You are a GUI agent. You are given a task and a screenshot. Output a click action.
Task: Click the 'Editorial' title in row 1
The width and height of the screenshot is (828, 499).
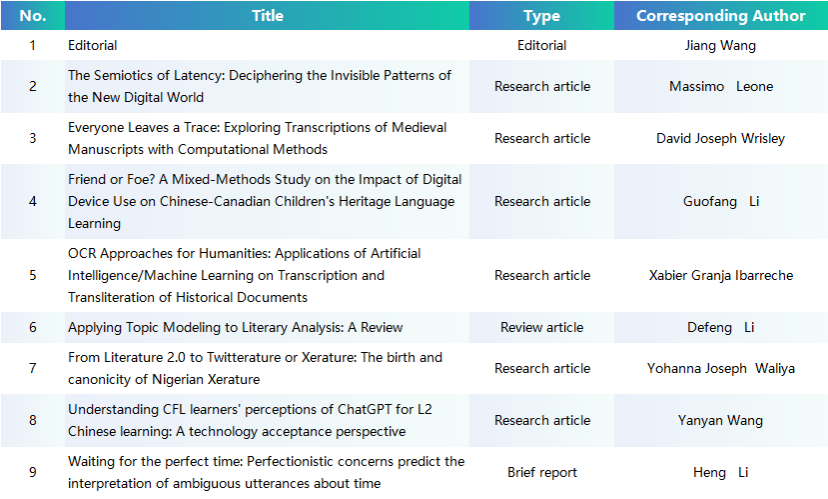pos(92,45)
